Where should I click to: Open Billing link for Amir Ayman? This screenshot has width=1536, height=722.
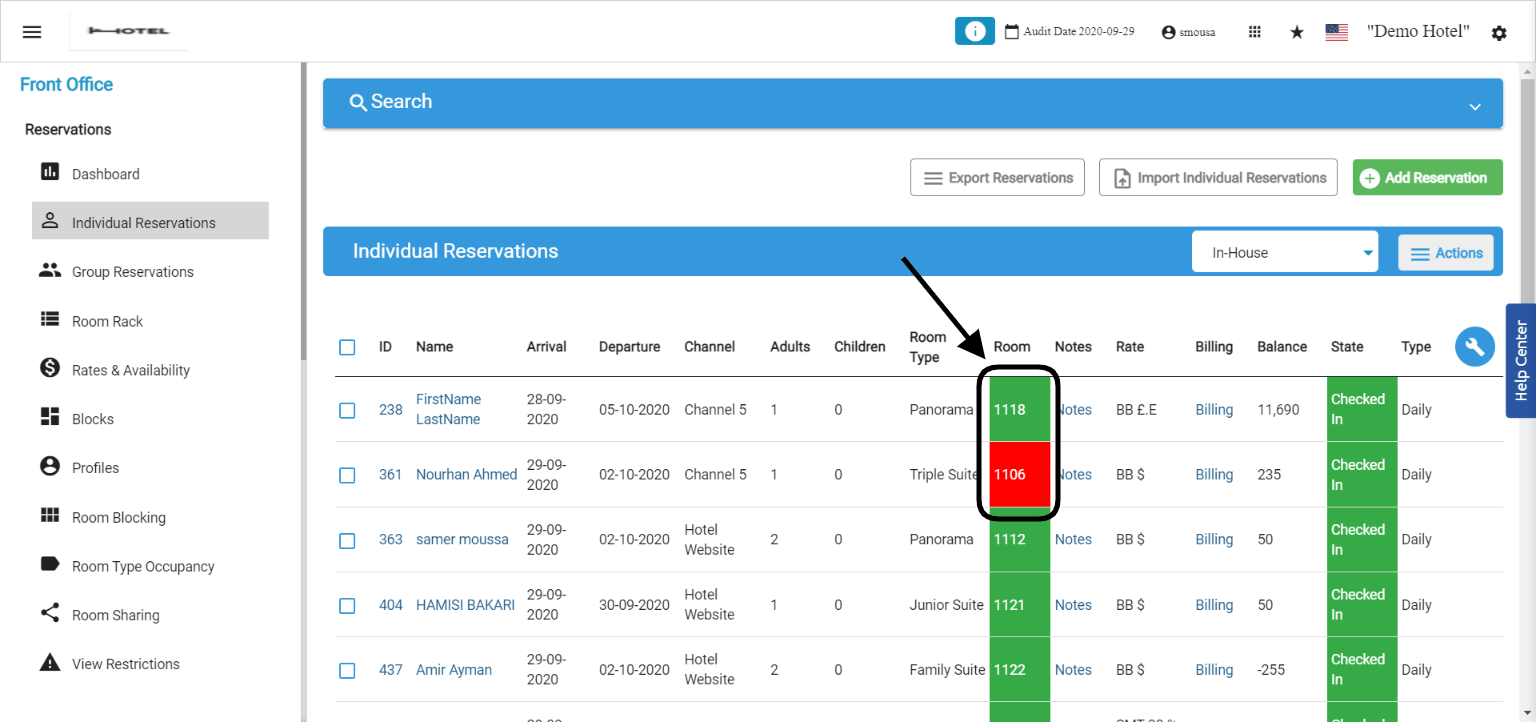pyautogui.click(x=1214, y=670)
